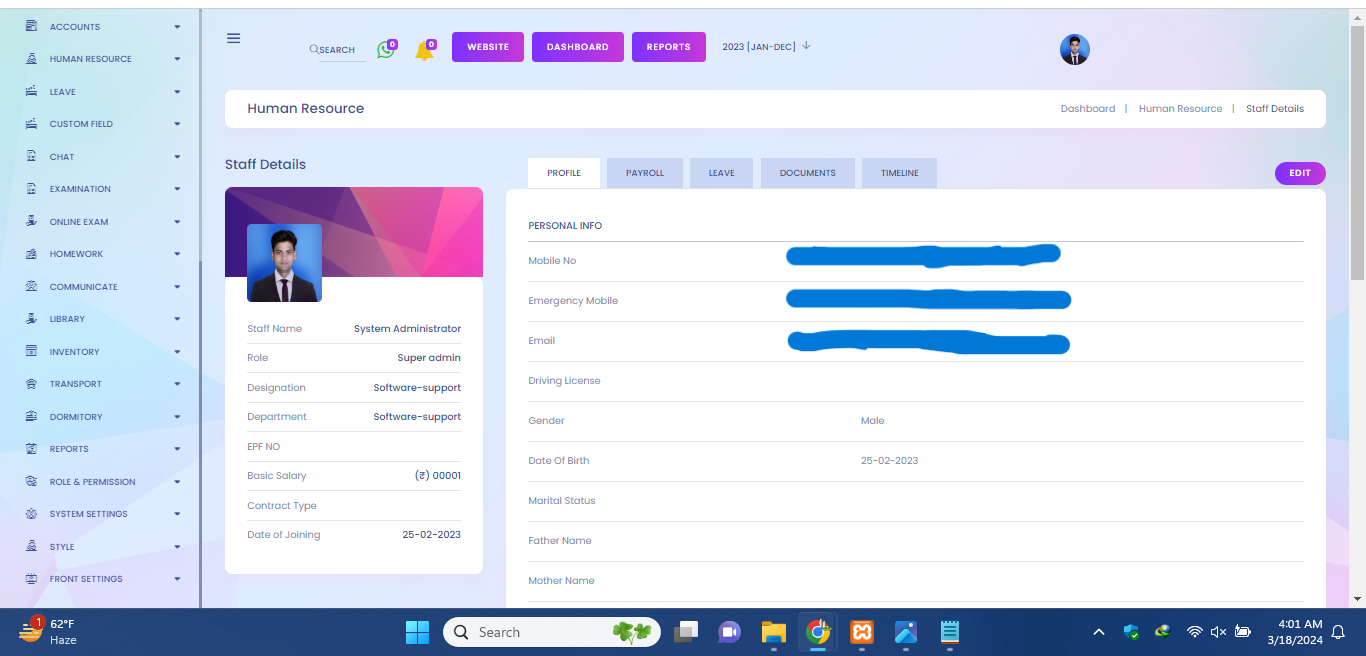Show the Timeline tab
The height and width of the screenshot is (656, 1366).
[899, 173]
